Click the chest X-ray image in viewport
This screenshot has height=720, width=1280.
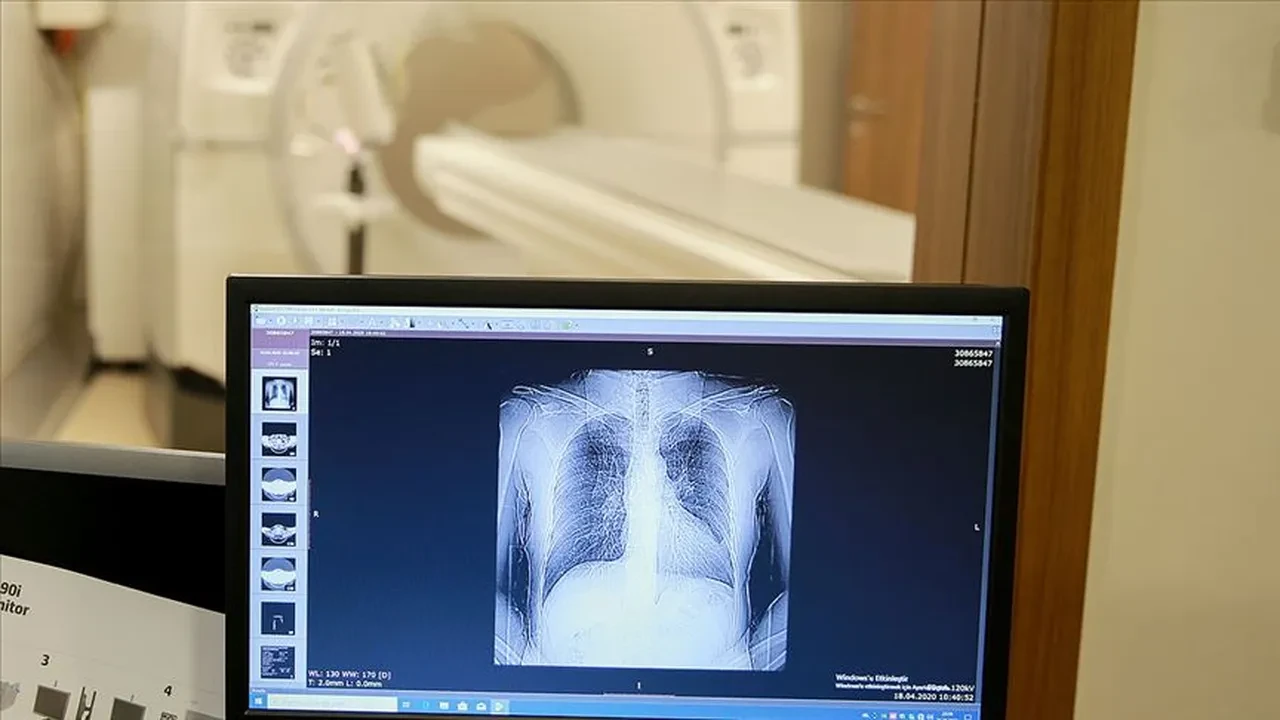pyautogui.click(x=644, y=518)
